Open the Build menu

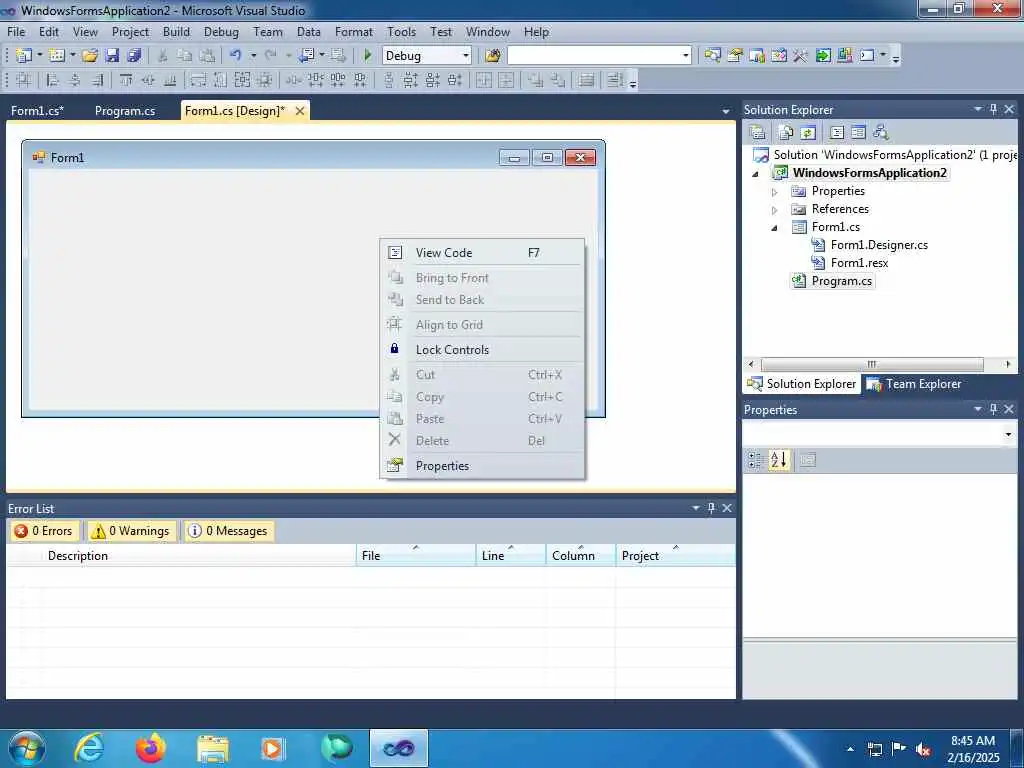pyautogui.click(x=176, y=31)
